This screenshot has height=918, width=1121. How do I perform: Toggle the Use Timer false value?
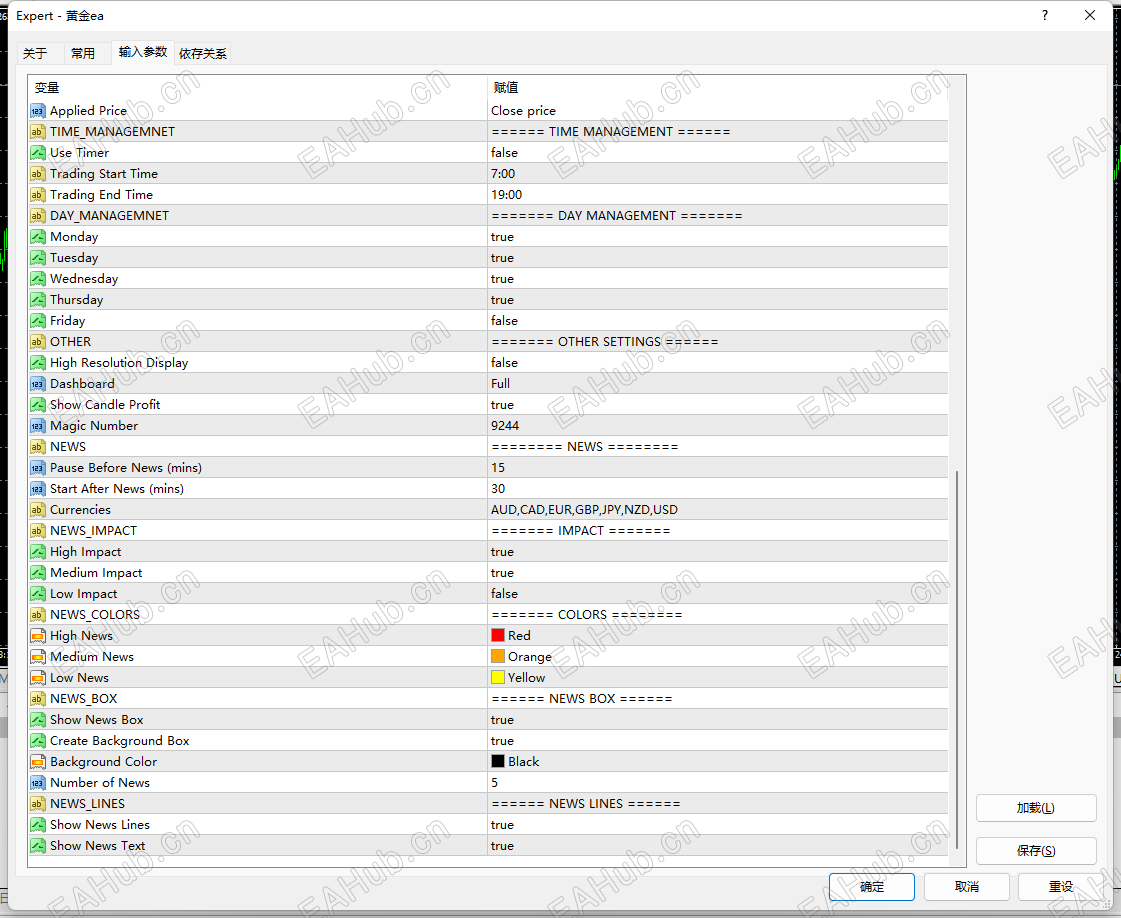718,152
